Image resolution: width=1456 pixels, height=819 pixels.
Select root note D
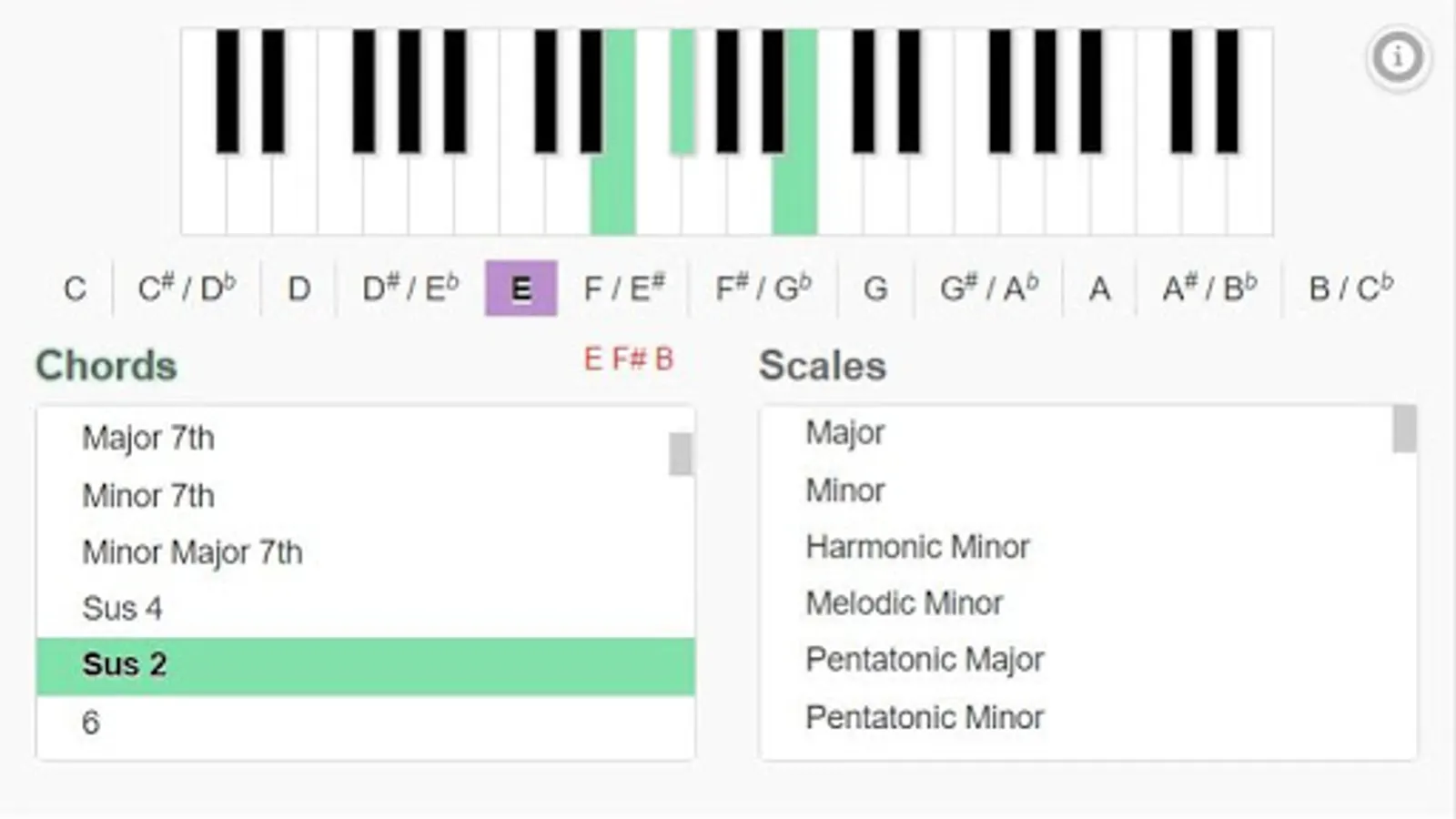(x=298, y=289)
